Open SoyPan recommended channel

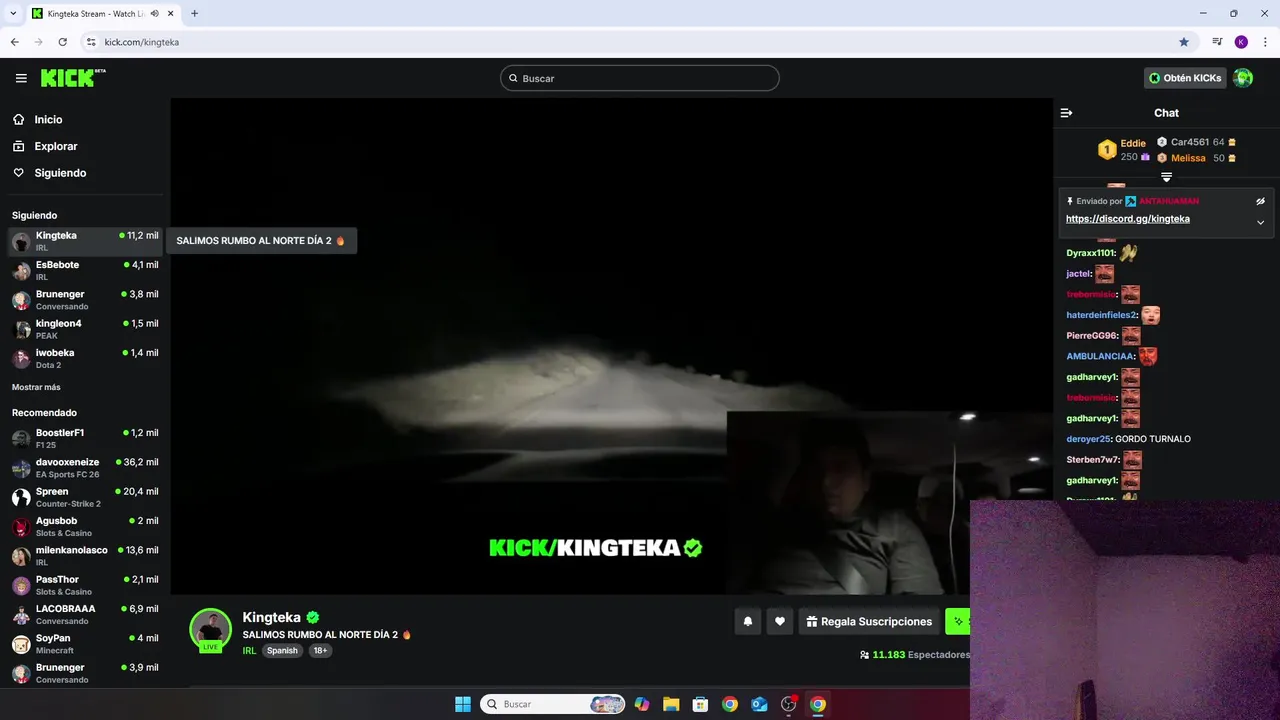click(85, 644)
